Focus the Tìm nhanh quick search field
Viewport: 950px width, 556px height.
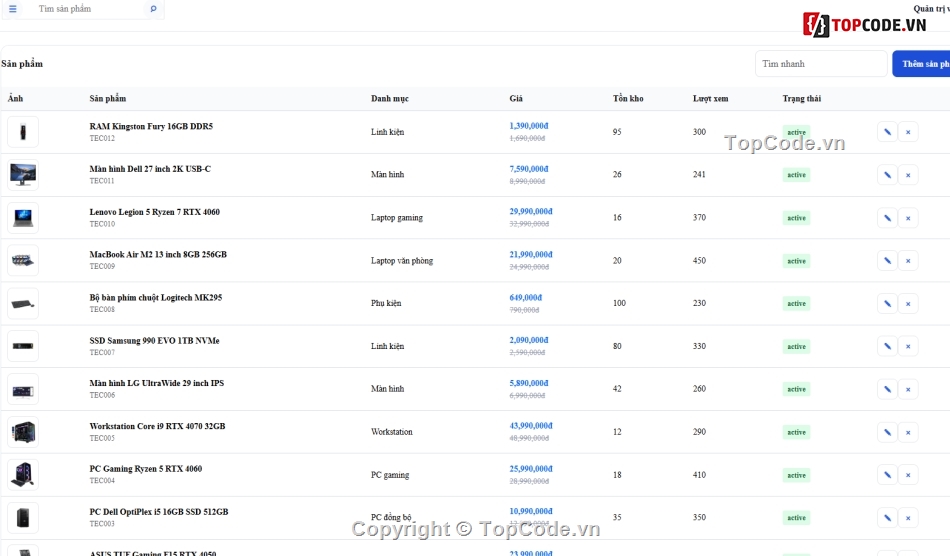click(x=821, y=64)
